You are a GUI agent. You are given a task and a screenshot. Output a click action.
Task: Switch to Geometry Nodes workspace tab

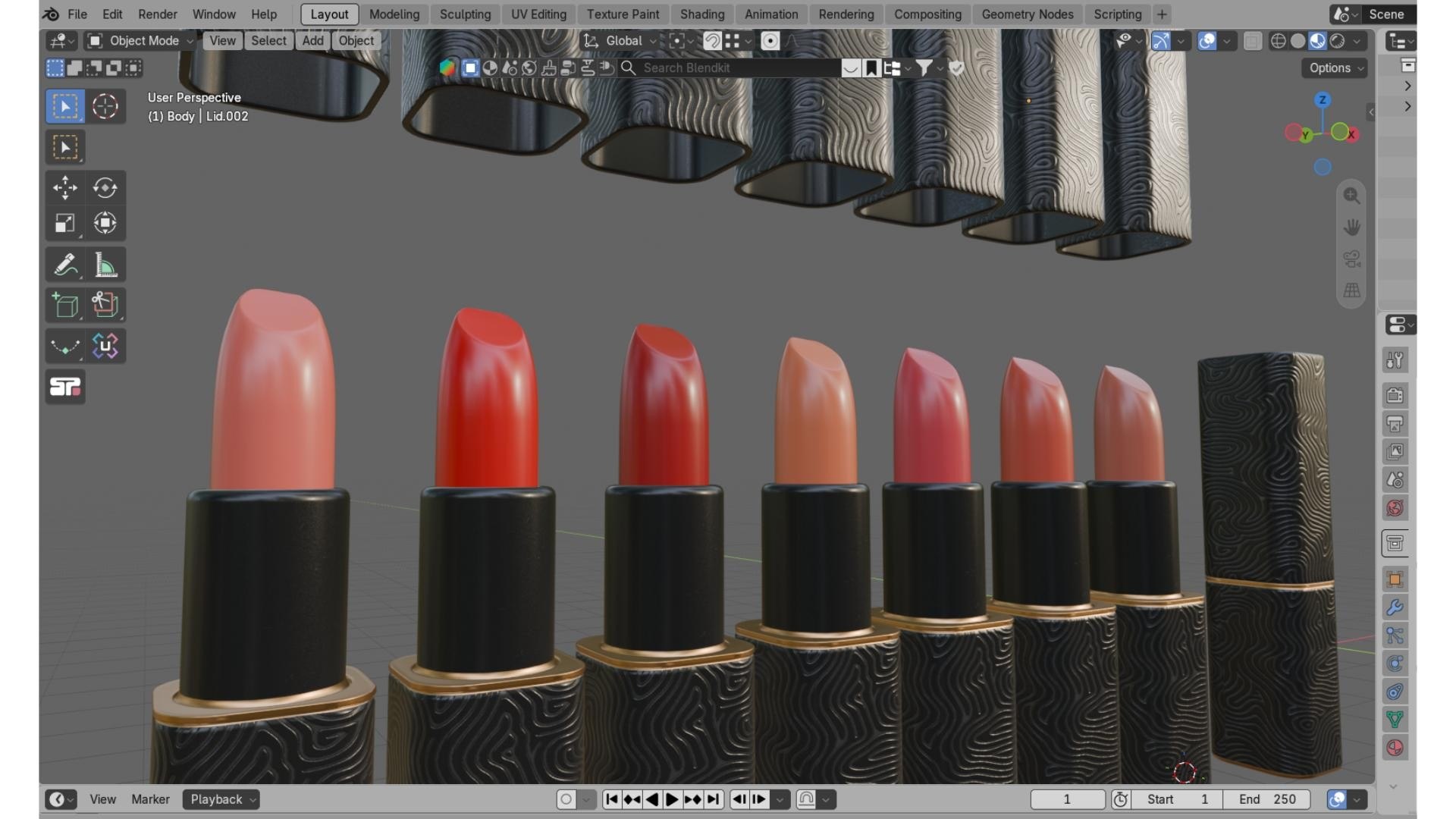coord(1027,14)
